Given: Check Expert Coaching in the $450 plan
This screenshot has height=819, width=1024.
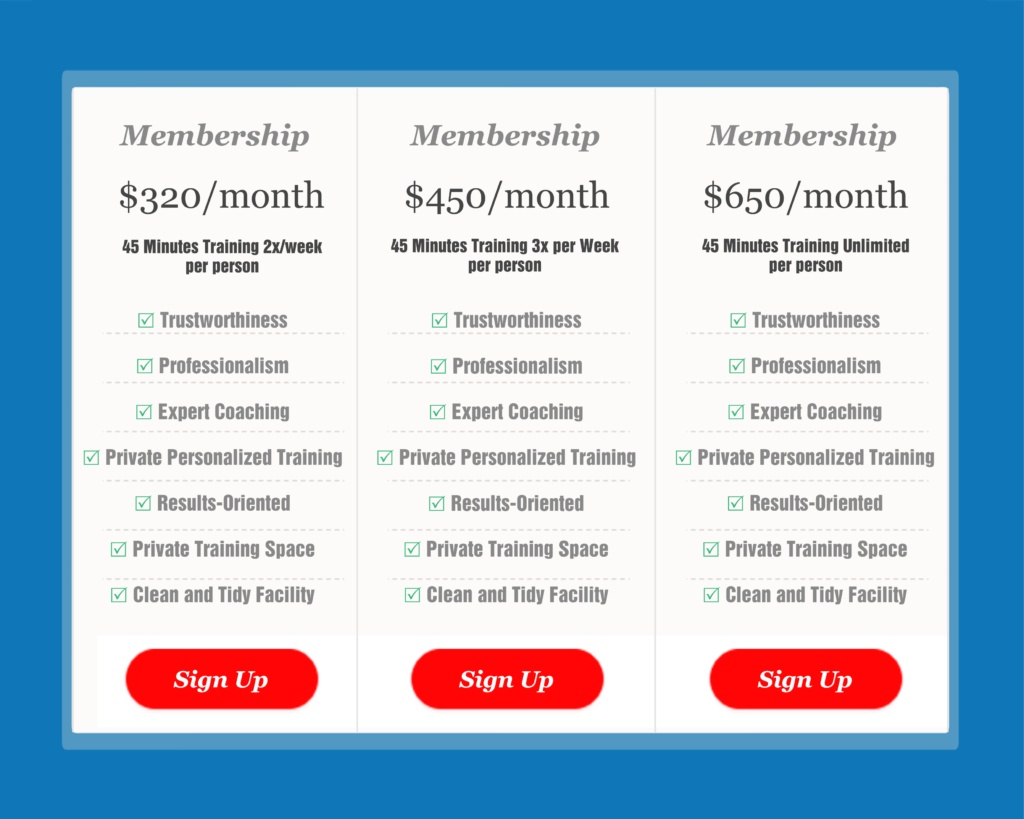Looking at the screenshot, I should (x=437, y=412).
